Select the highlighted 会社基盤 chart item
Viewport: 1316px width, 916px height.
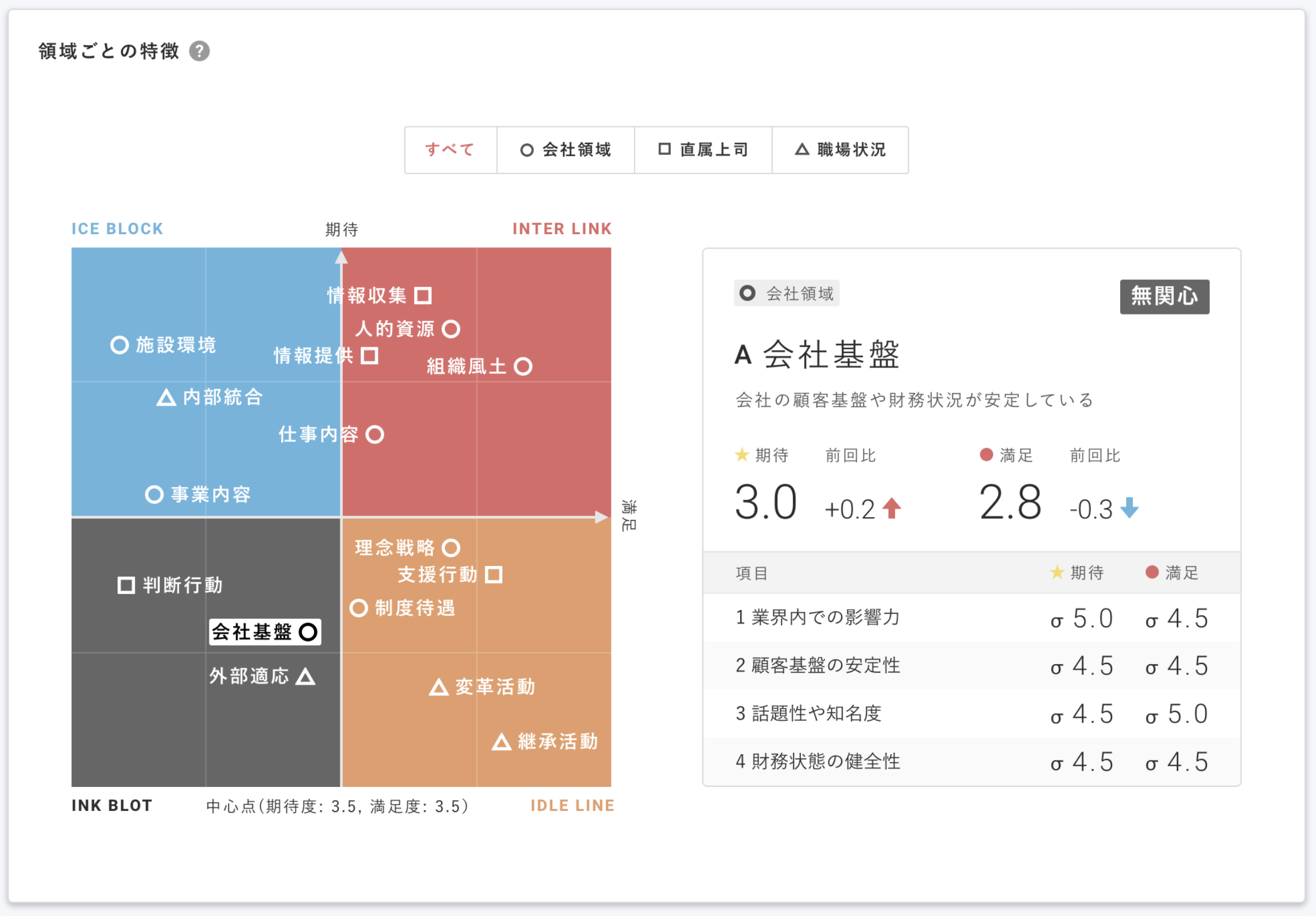point(265,632)
